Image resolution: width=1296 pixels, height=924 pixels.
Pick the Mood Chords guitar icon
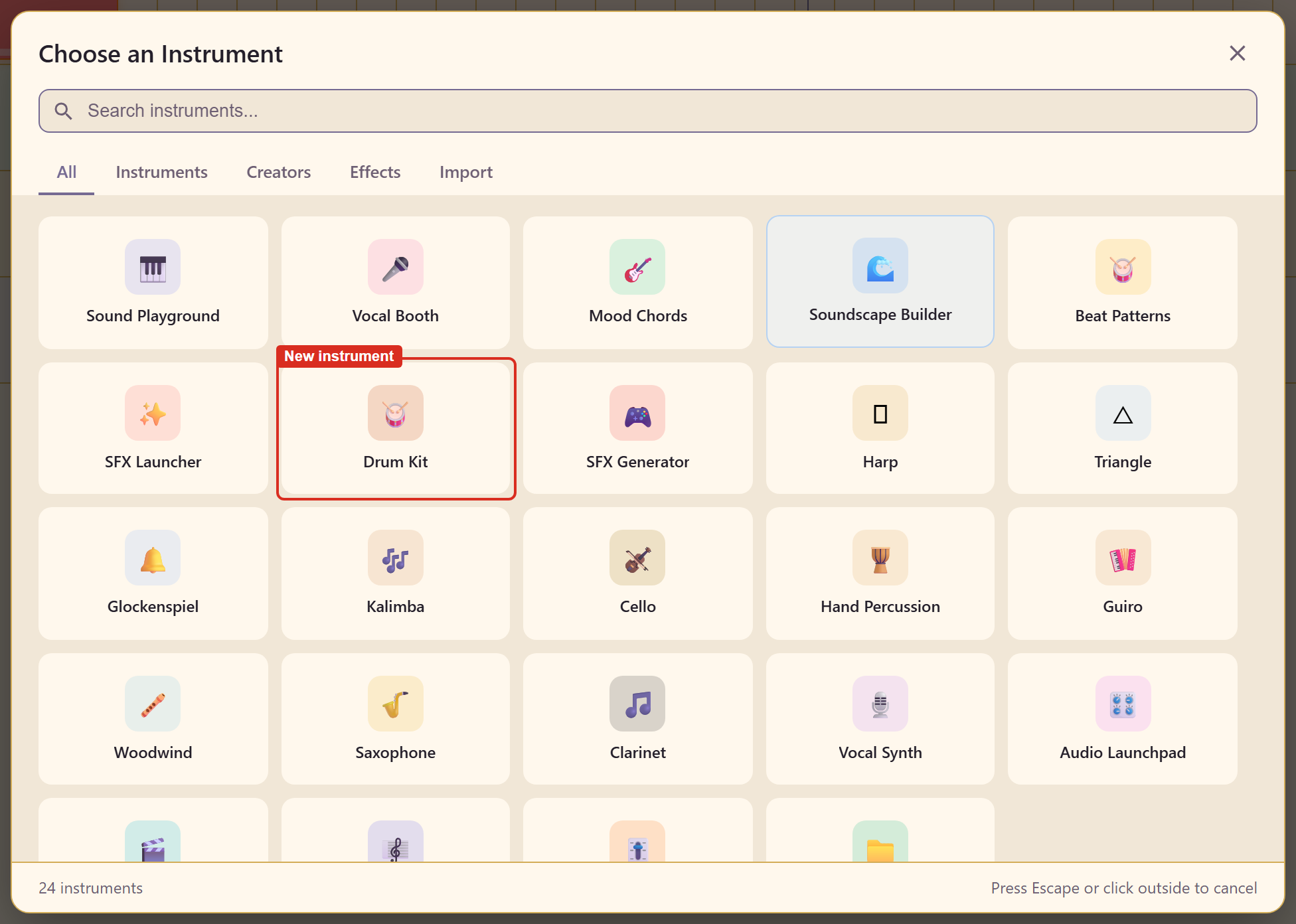click(x=637, y=267)
